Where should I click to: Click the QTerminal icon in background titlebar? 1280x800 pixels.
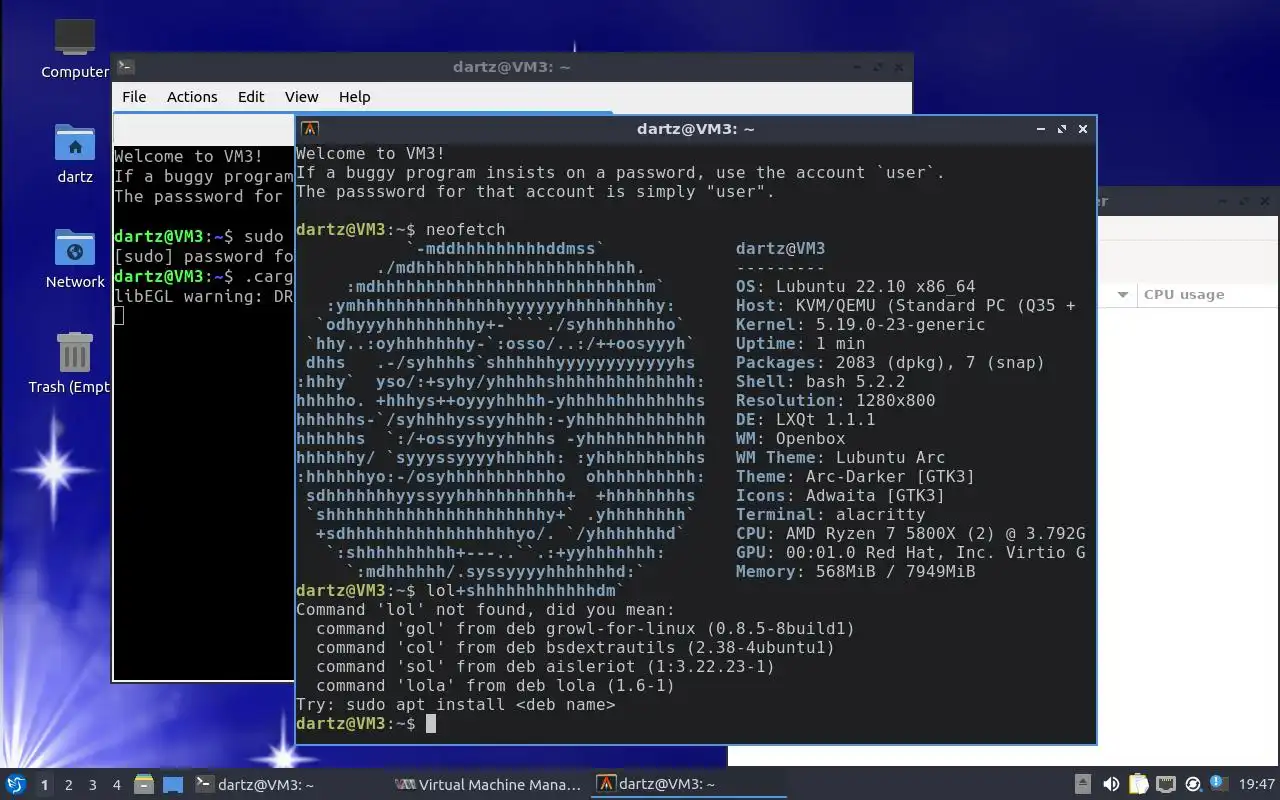click(125, 67)
